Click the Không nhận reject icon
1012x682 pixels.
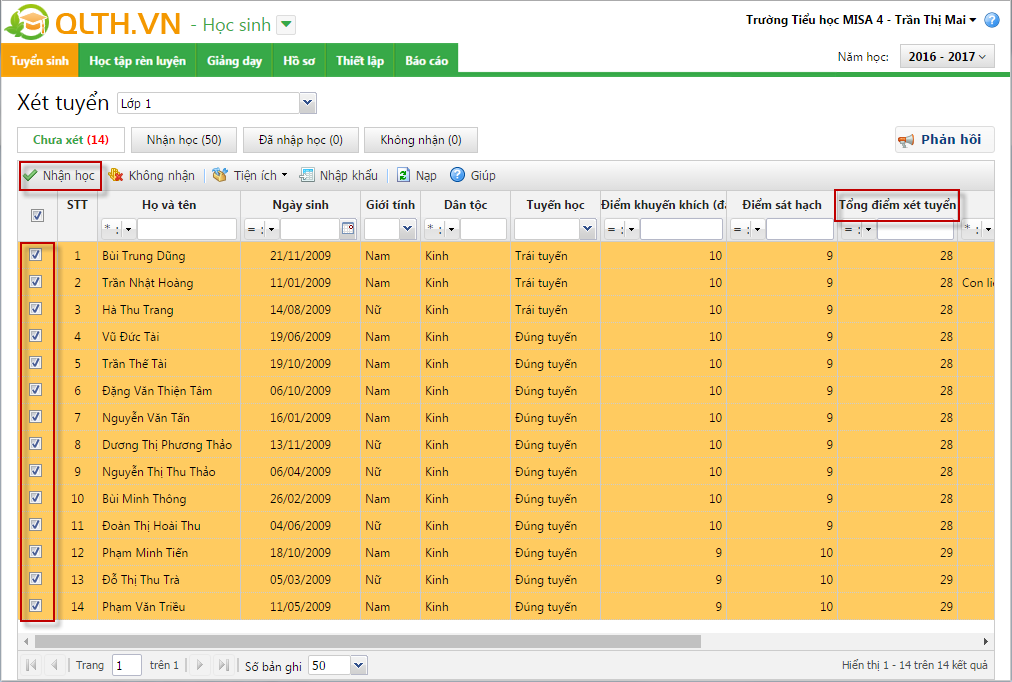coord(116,175)
